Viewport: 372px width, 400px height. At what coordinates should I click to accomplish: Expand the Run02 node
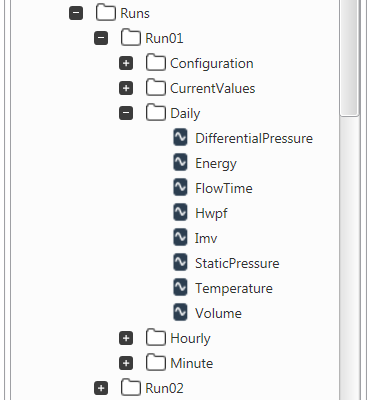click(101, 388)
